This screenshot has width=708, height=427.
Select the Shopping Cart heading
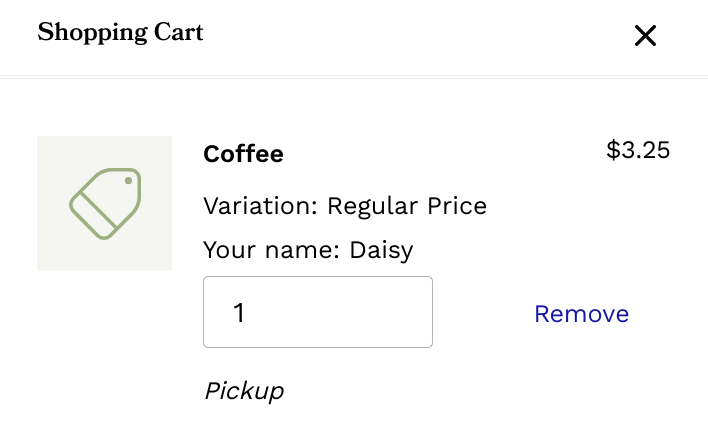click(120, 33)
